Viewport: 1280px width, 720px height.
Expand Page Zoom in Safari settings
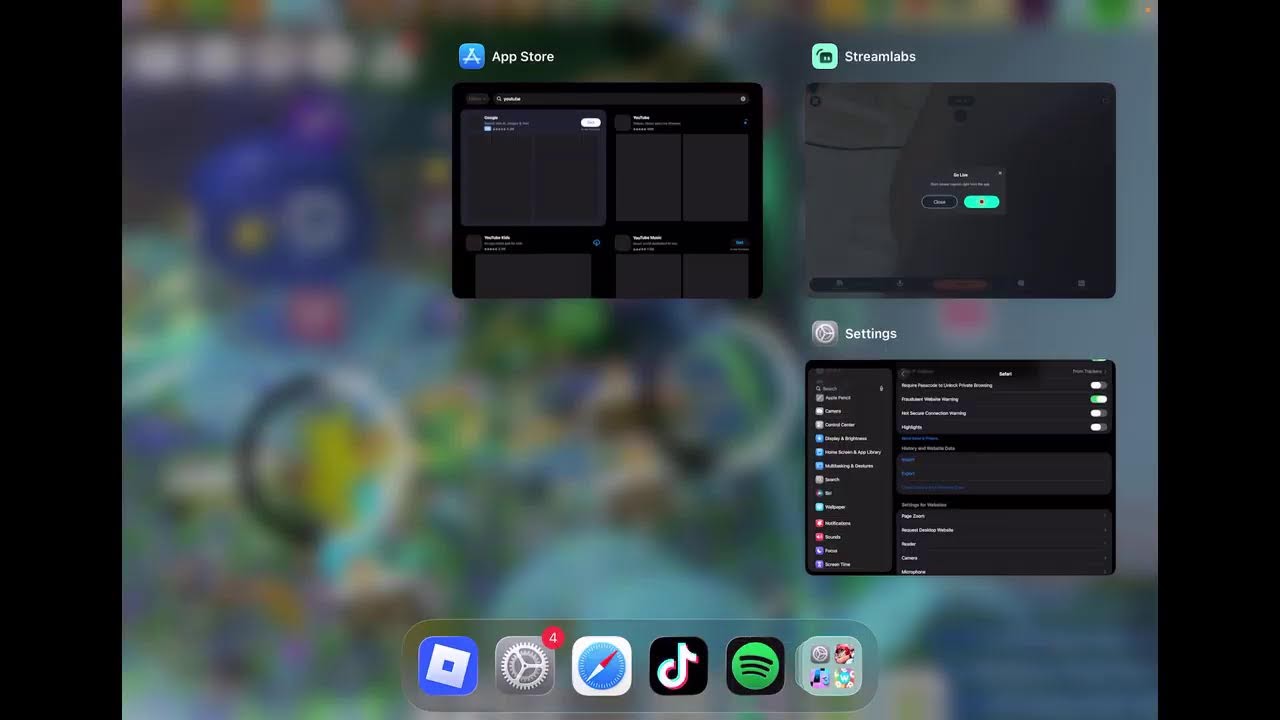pos(1005,516)
